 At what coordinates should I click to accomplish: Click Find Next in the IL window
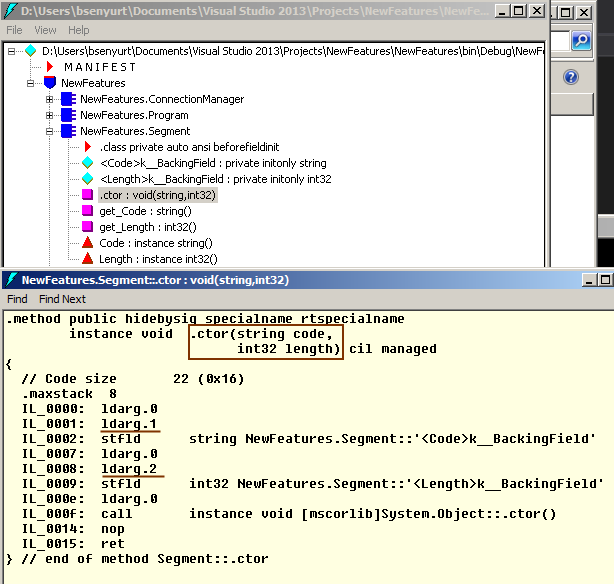click(62, 299)
